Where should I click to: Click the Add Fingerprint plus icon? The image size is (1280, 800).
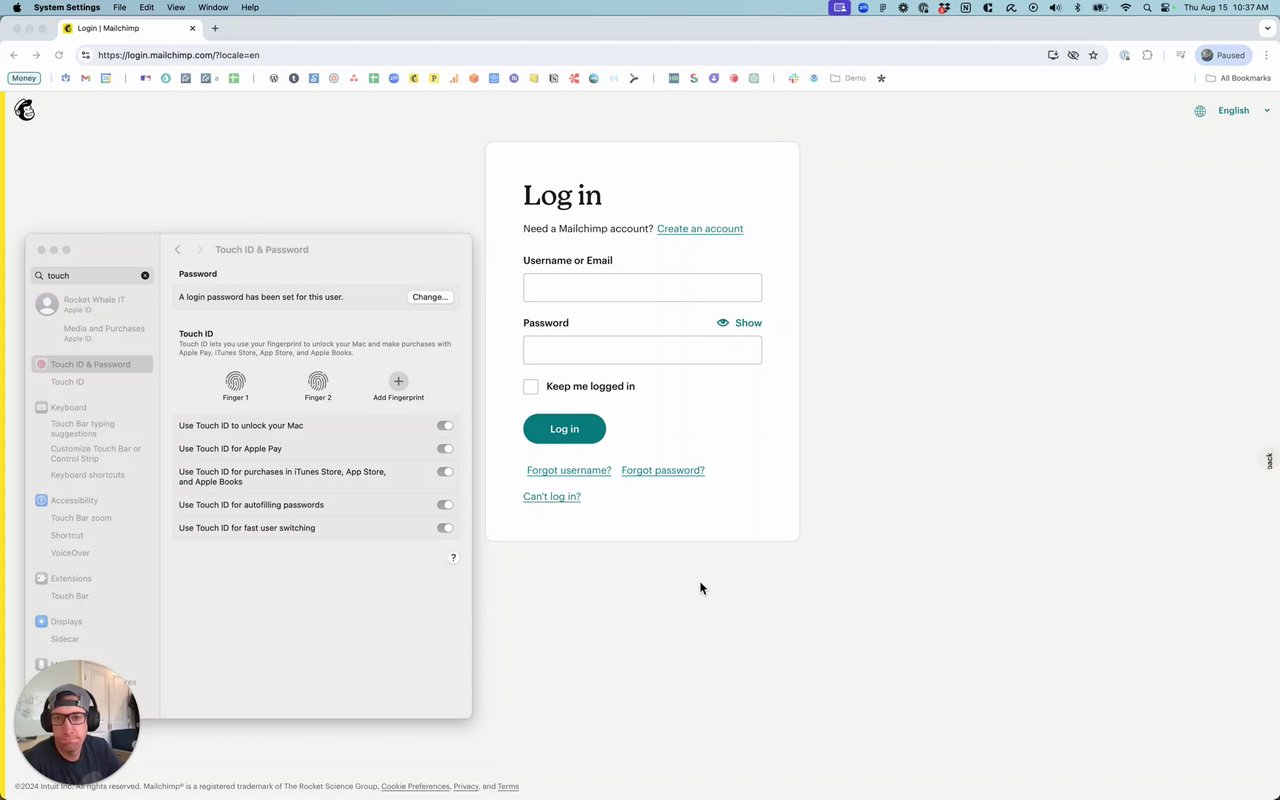pyautogui.click(x=398, y=381)
